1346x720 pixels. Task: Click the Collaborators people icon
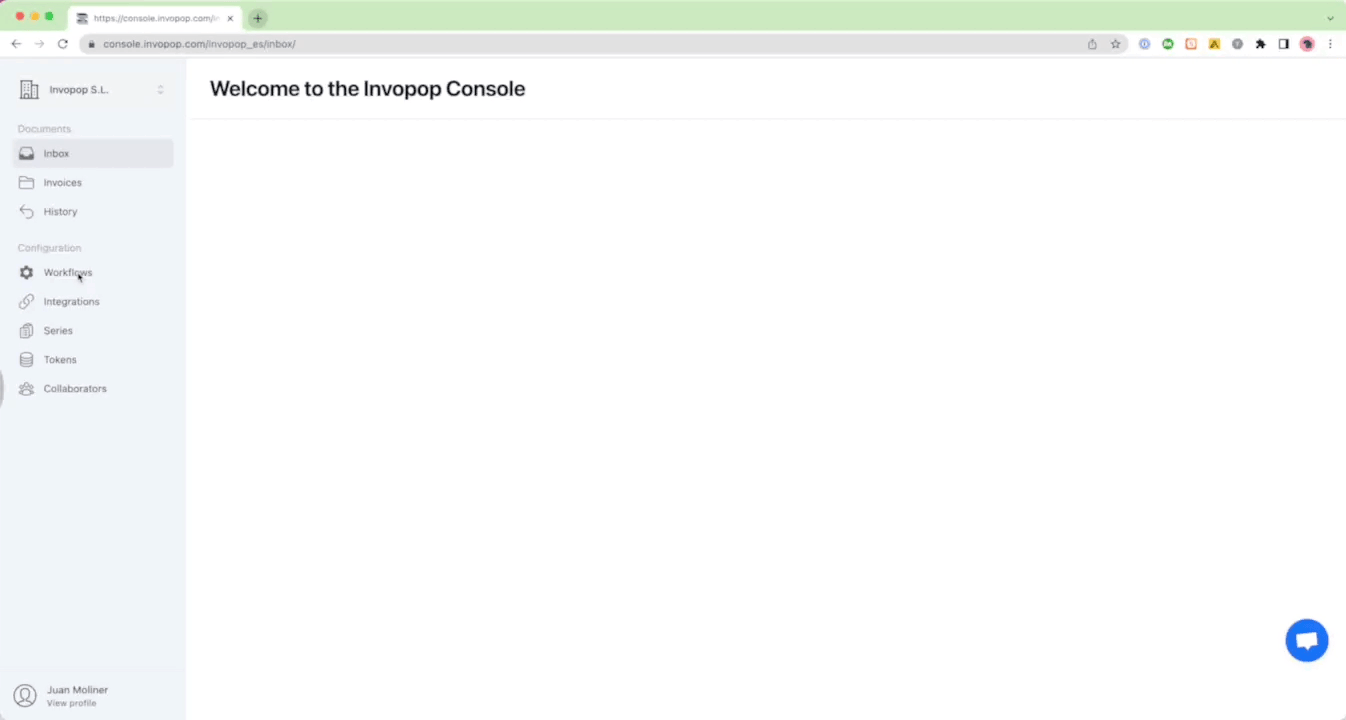pyautogui.click(x=27, y=389)
